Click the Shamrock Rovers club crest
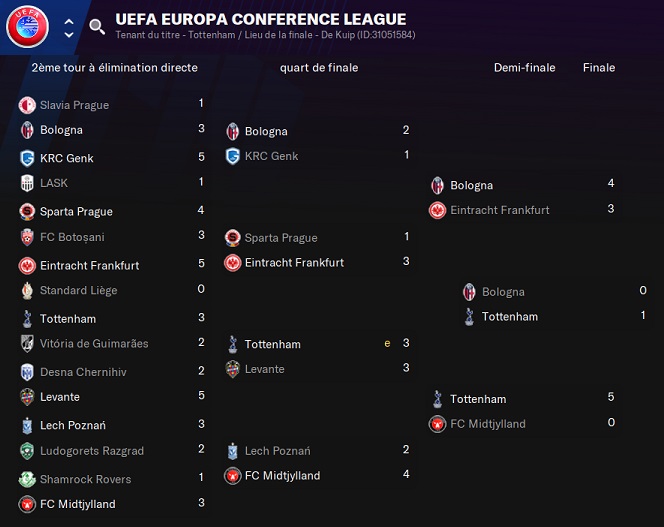Viewport: 664px width, 527px height. pos(27,479)
